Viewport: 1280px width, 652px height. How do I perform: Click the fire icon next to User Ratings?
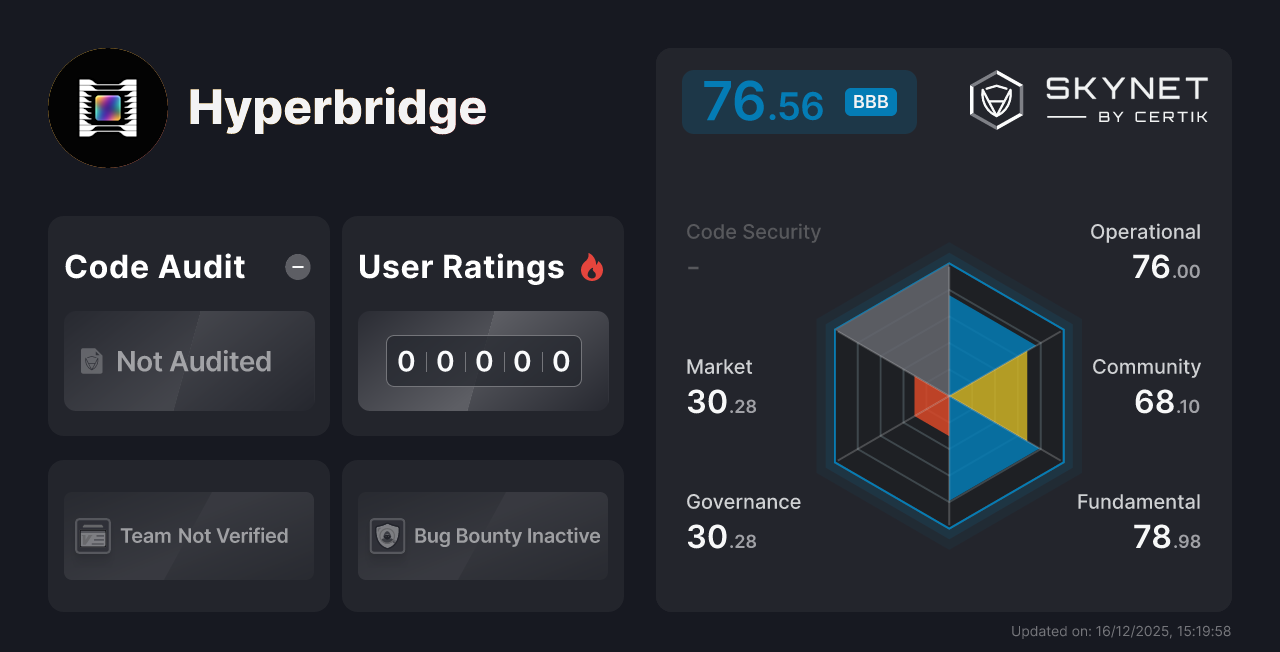coord(592,266)
